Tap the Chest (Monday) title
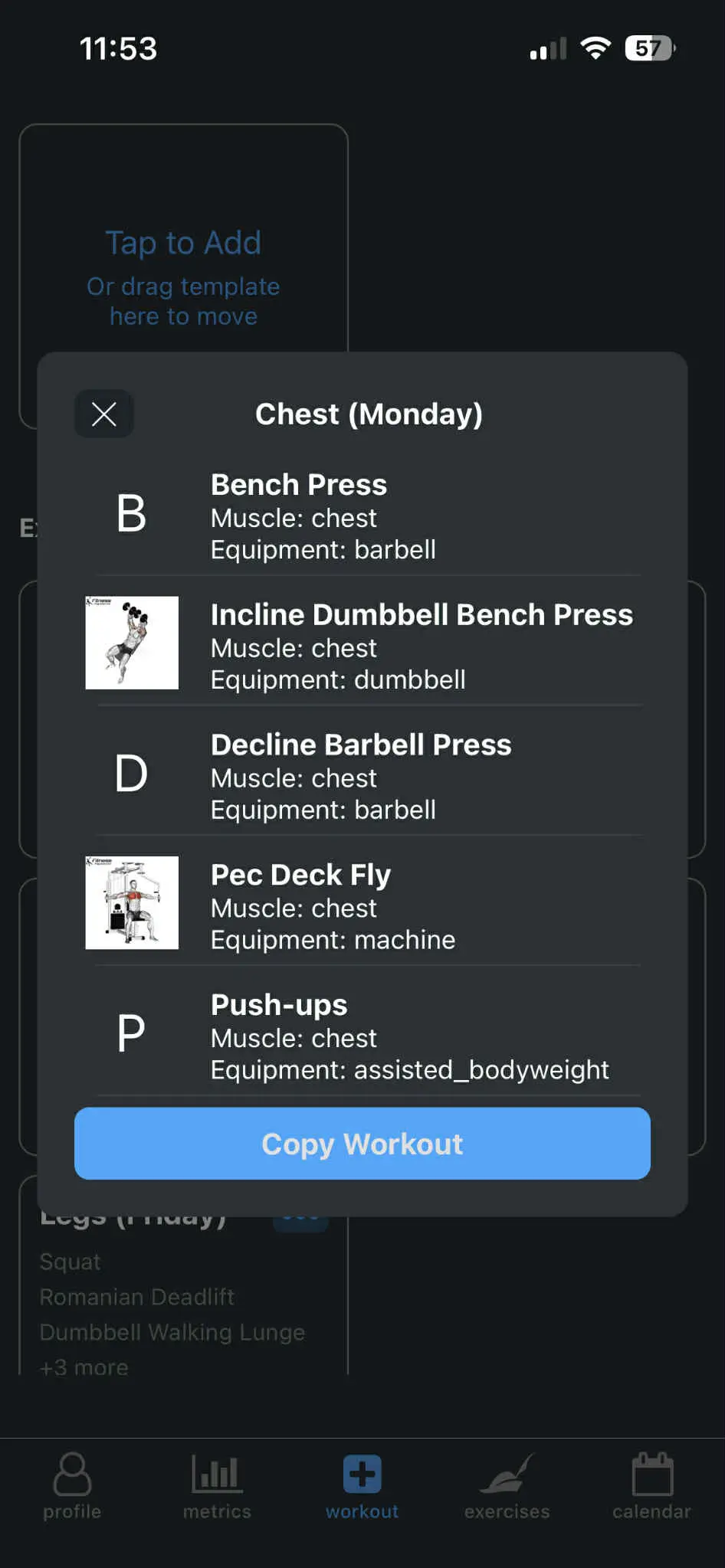 click(369, 414)
